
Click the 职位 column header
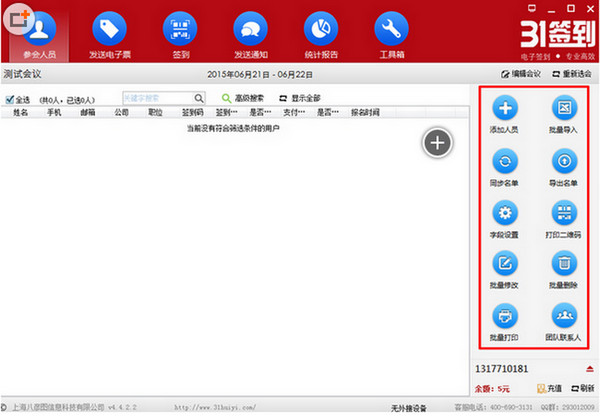(155, 113)
